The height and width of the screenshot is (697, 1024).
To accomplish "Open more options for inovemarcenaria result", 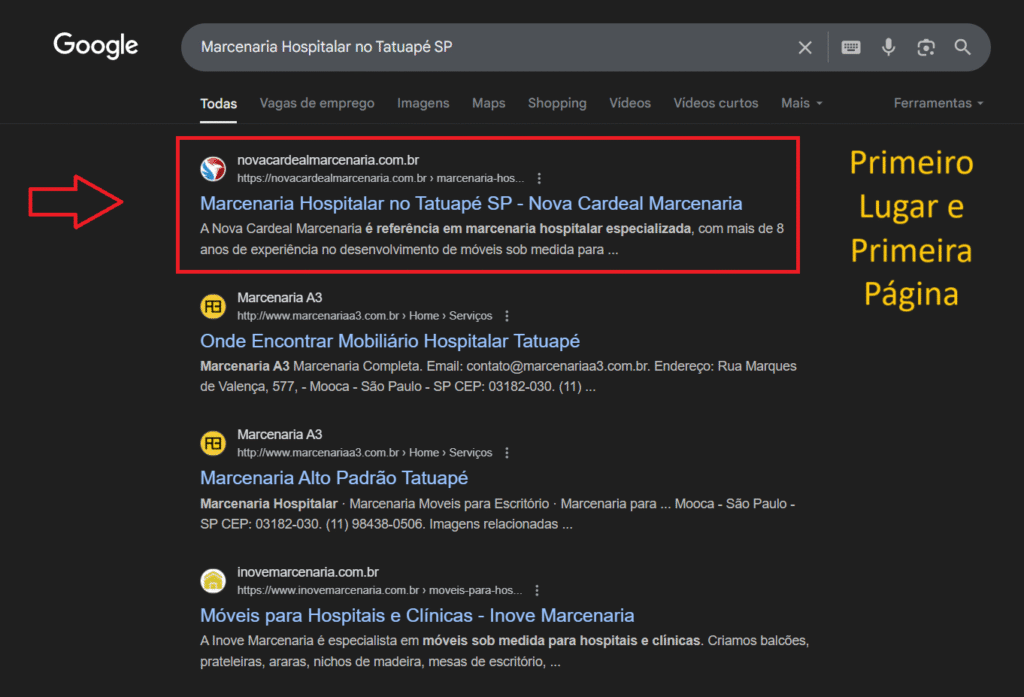I will [537, 591].
